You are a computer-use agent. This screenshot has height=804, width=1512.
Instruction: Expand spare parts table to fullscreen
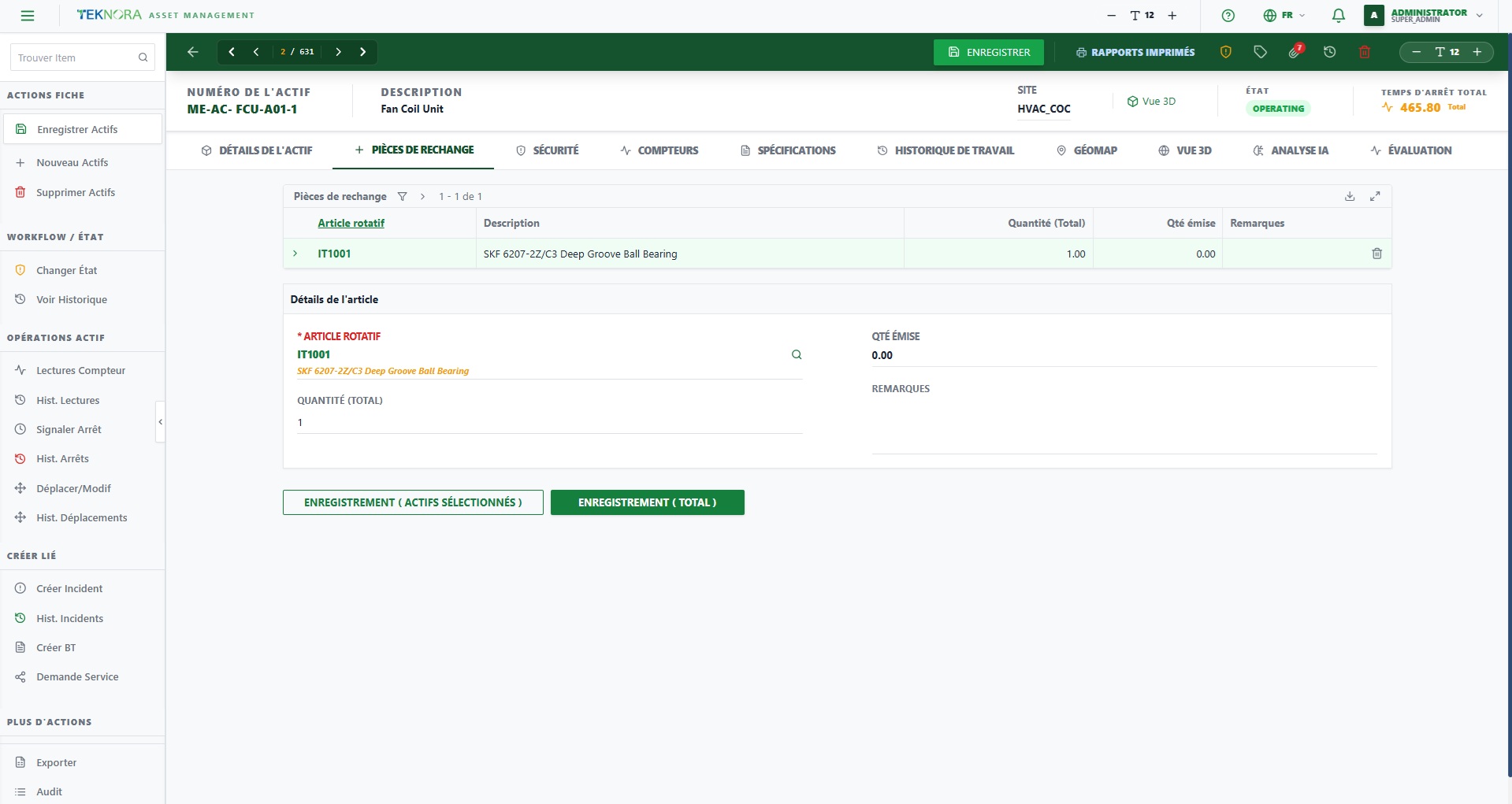click(x=1375, y=196)
